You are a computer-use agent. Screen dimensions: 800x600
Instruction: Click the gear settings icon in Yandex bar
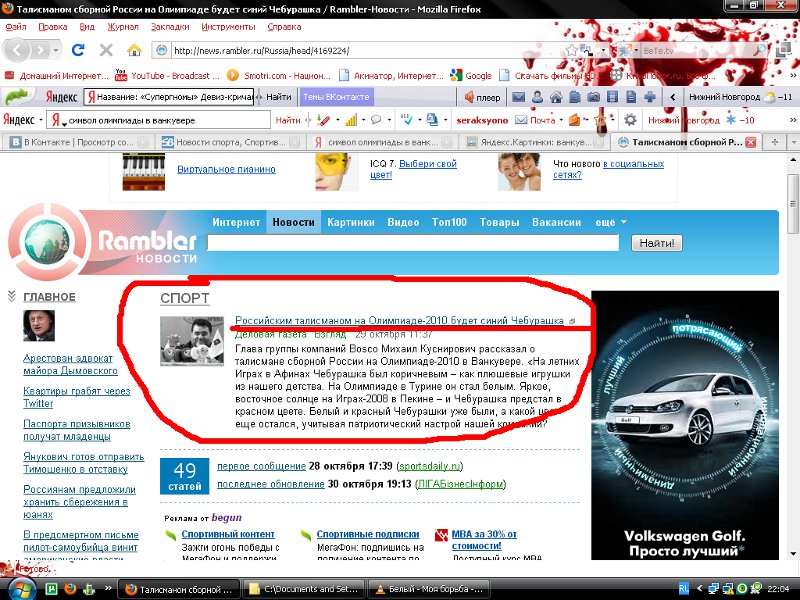[x=631, y=120]
